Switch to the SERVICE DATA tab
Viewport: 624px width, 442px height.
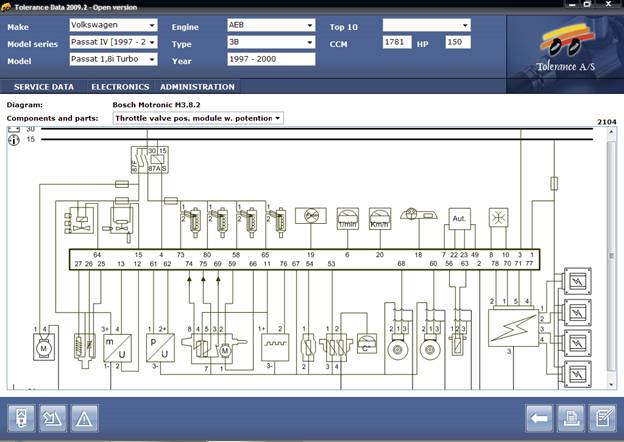tap(43, 87)
